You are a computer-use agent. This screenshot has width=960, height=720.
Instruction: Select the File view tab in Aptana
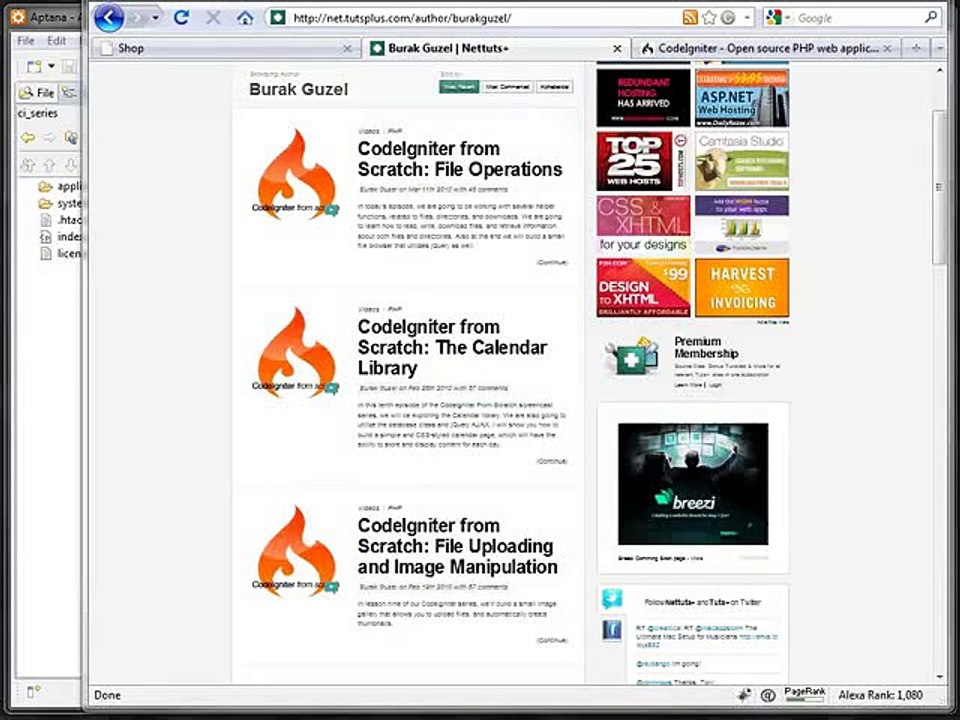(x=37, y=92)
